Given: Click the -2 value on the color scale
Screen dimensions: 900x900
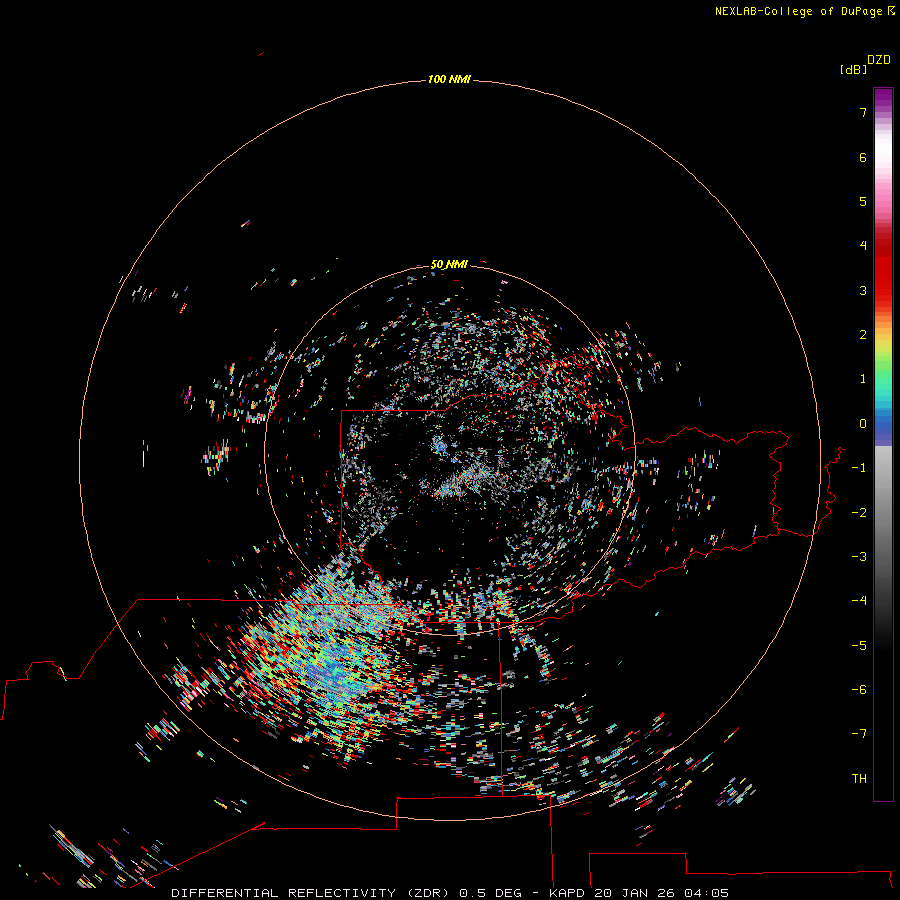Looking at the screenshot, I should click(x=859, y=513).
